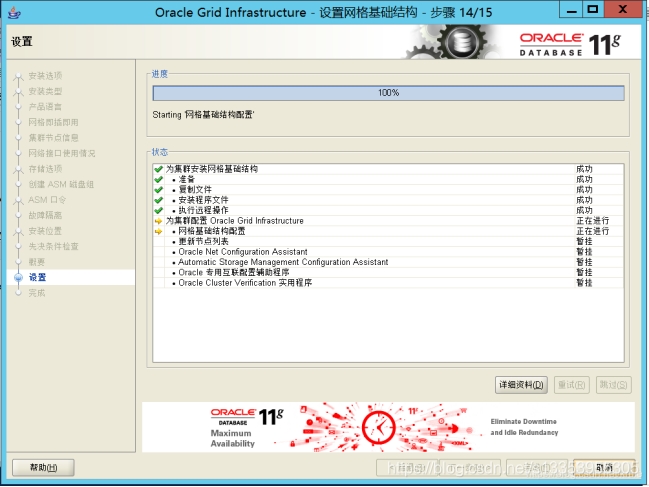Click status row 网格基础结构配置
649x487 pixels.
point(388,231)
